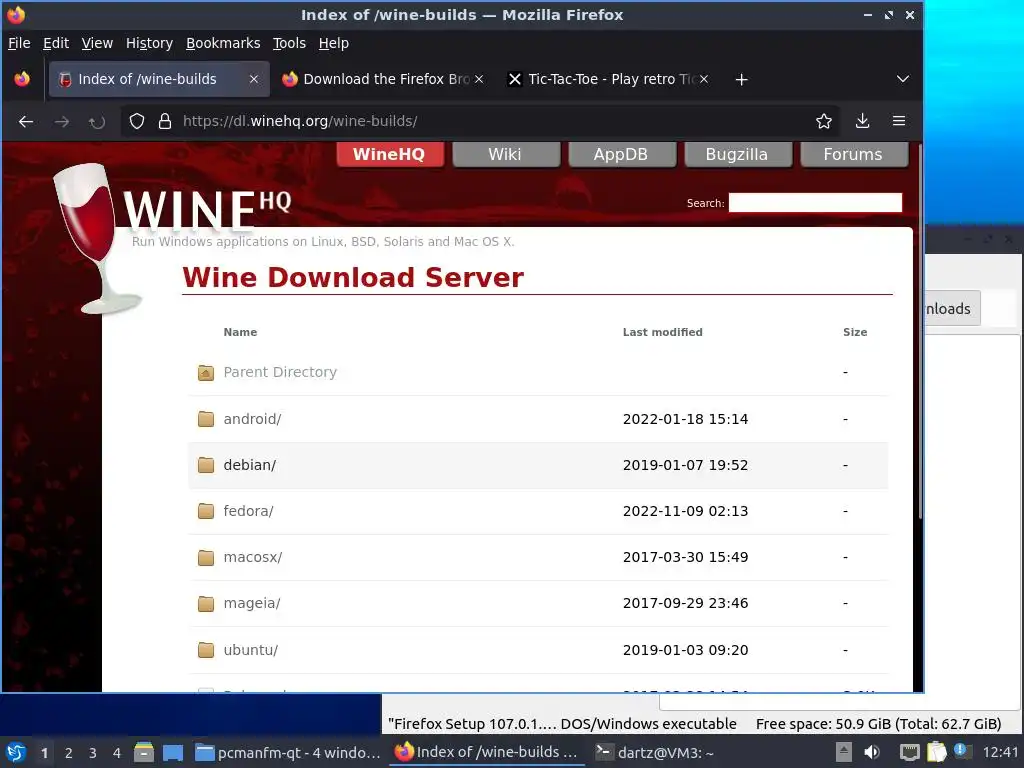Go to Bugzilla via navigation button
The width and height of the screenshot is (1024, 768).
[x=737, y=154]
